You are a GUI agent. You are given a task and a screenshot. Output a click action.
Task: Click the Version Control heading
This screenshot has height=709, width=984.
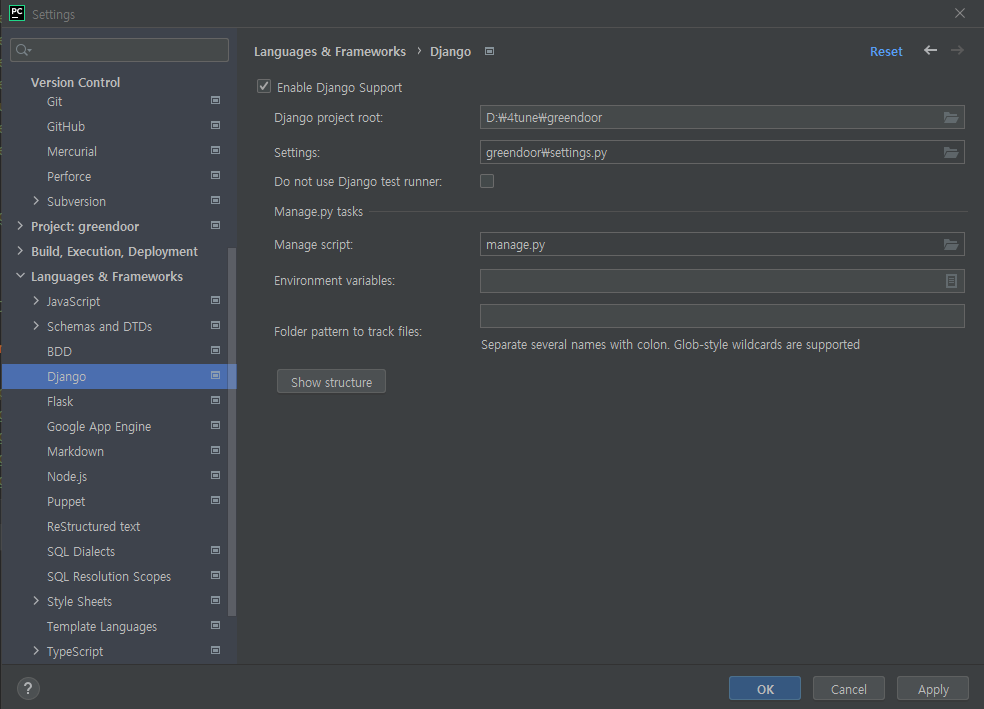[75, 82]
